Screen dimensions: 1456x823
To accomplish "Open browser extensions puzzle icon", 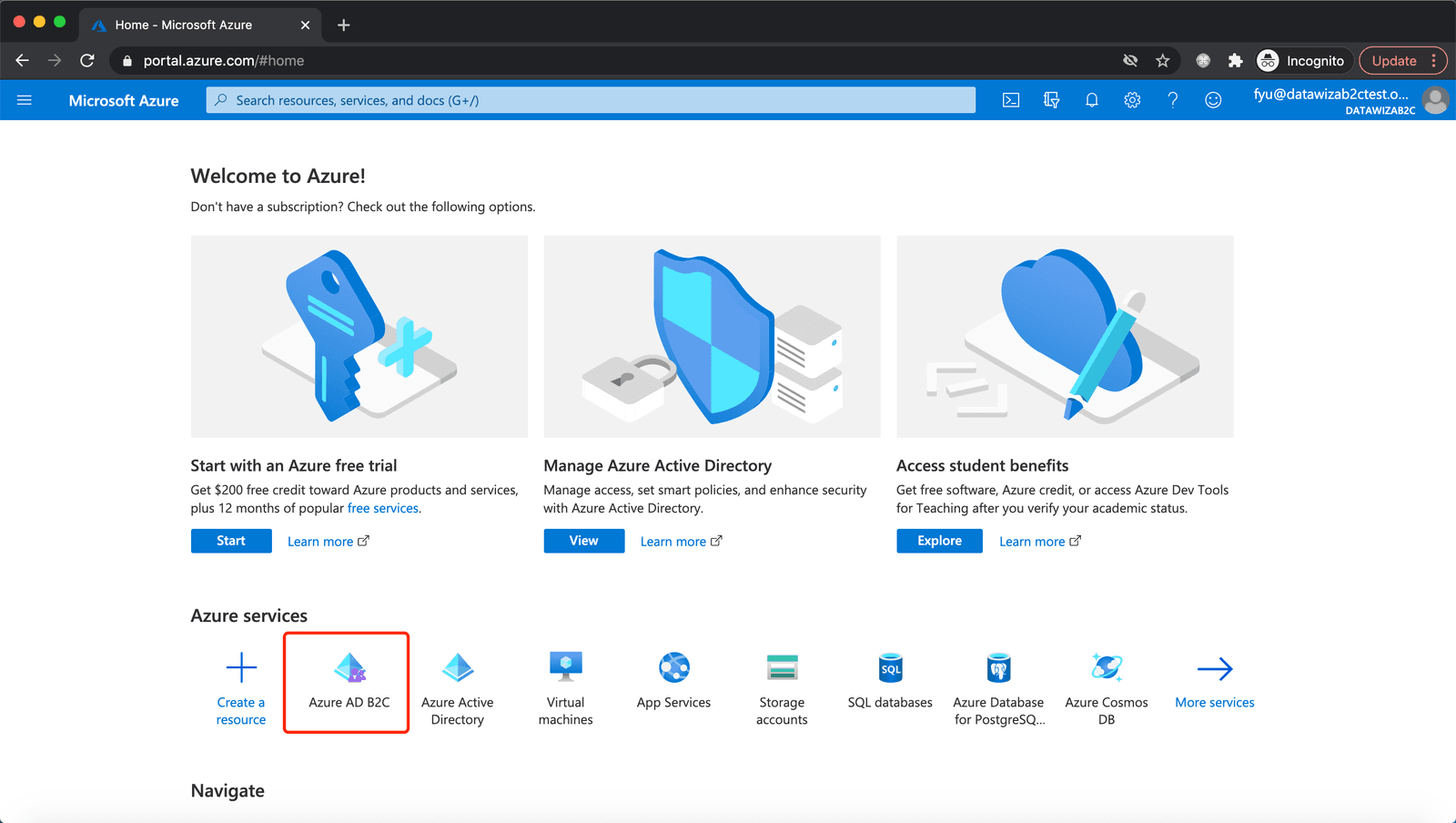I will (1235, 61).
